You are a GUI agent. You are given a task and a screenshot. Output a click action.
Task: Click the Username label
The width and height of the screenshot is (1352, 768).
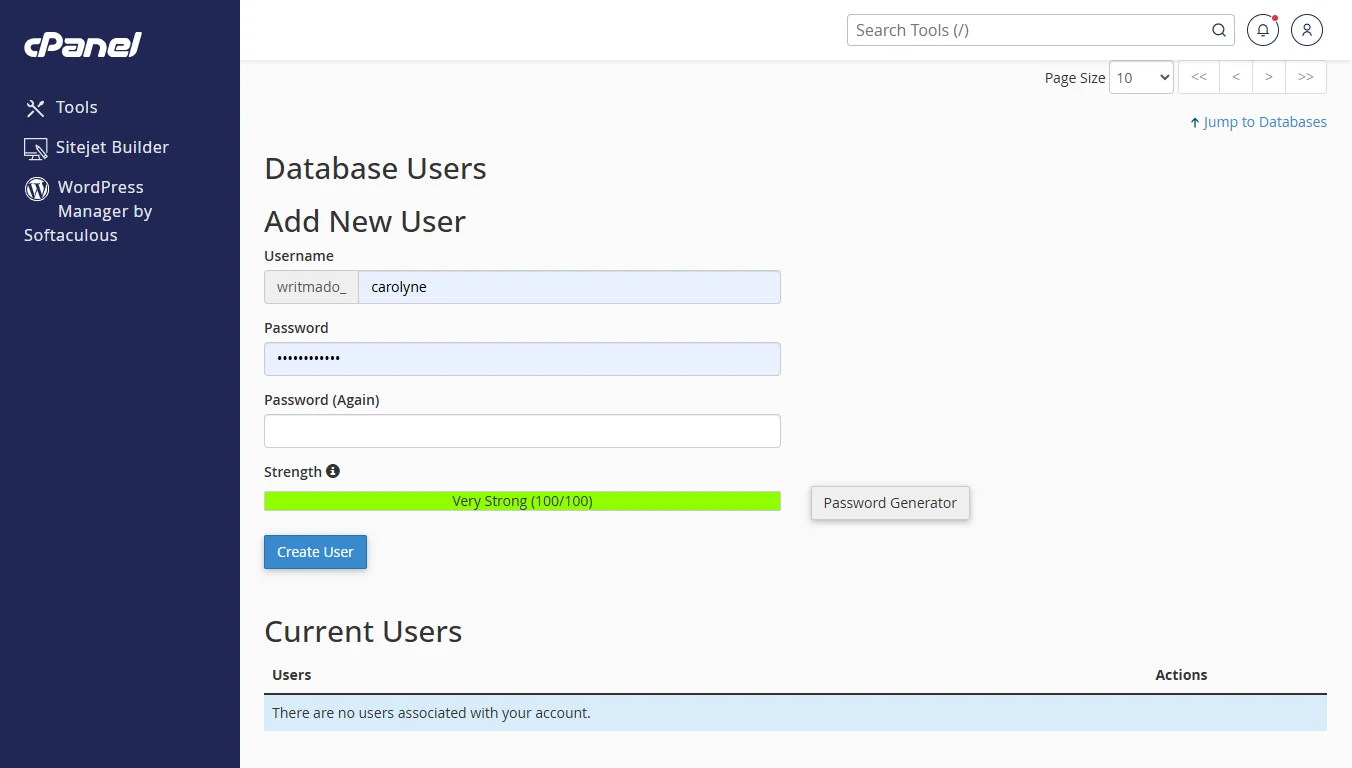(299, 256)
